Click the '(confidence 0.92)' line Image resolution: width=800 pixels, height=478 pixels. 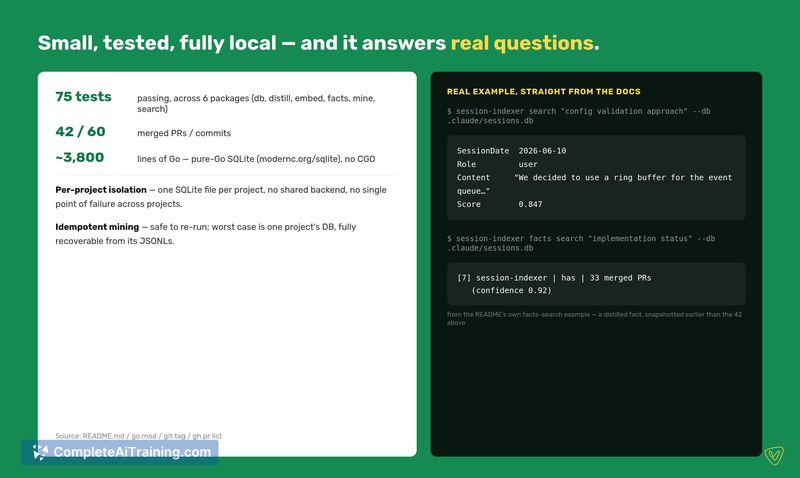(x=511, y=290)
